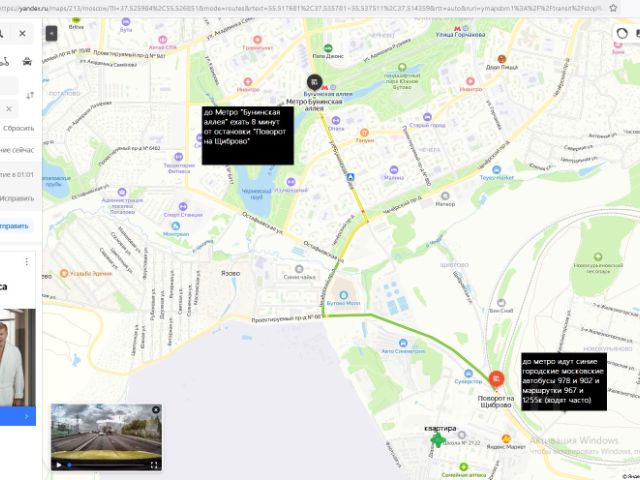Play the dashcam video preview

(59, 465)
